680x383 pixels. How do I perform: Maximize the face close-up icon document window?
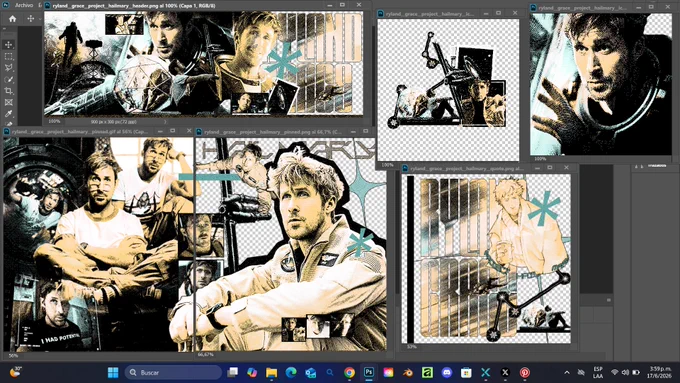click(x=651, y=7)
